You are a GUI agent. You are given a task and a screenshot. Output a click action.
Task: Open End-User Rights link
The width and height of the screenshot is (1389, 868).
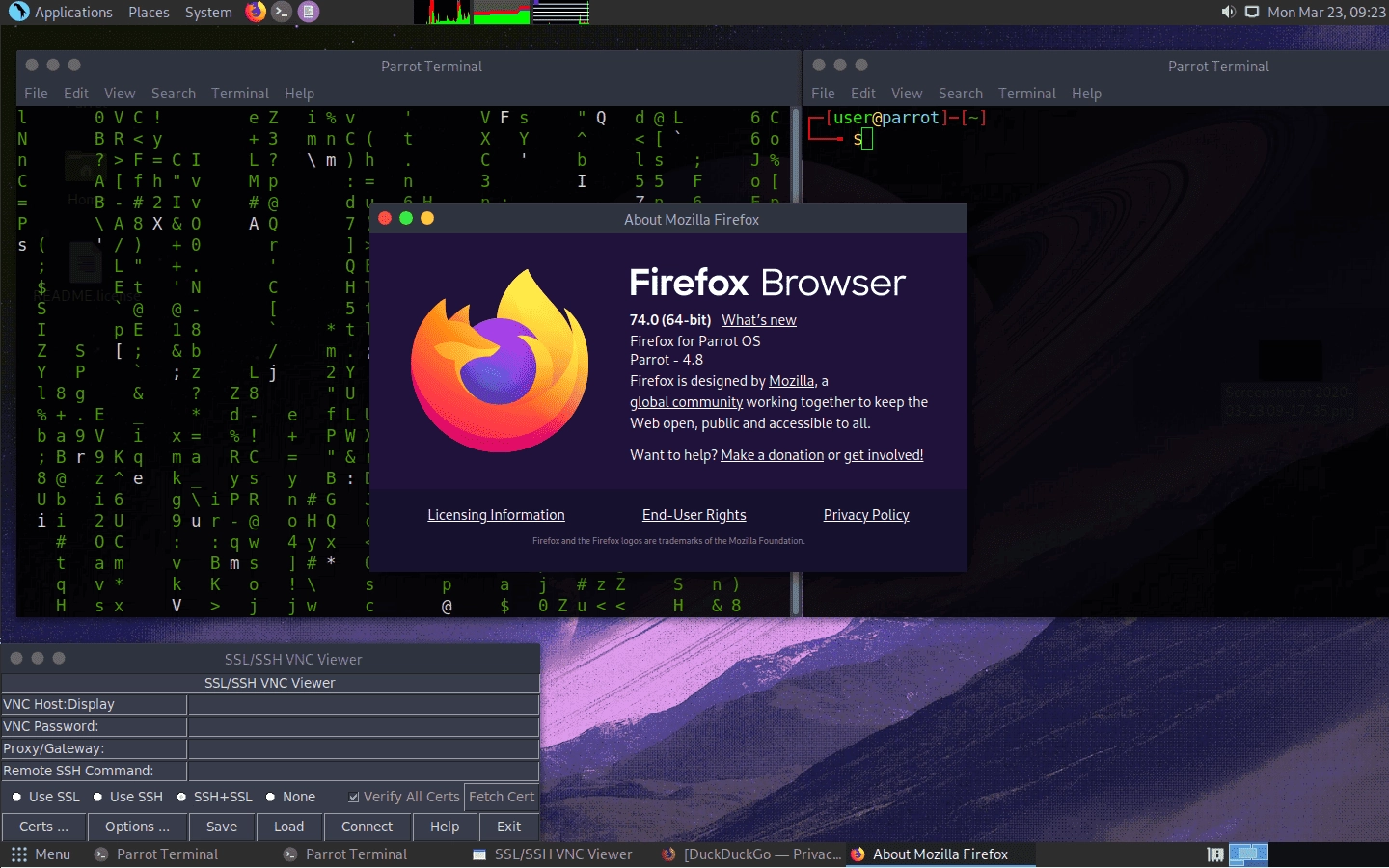point(694,515)
